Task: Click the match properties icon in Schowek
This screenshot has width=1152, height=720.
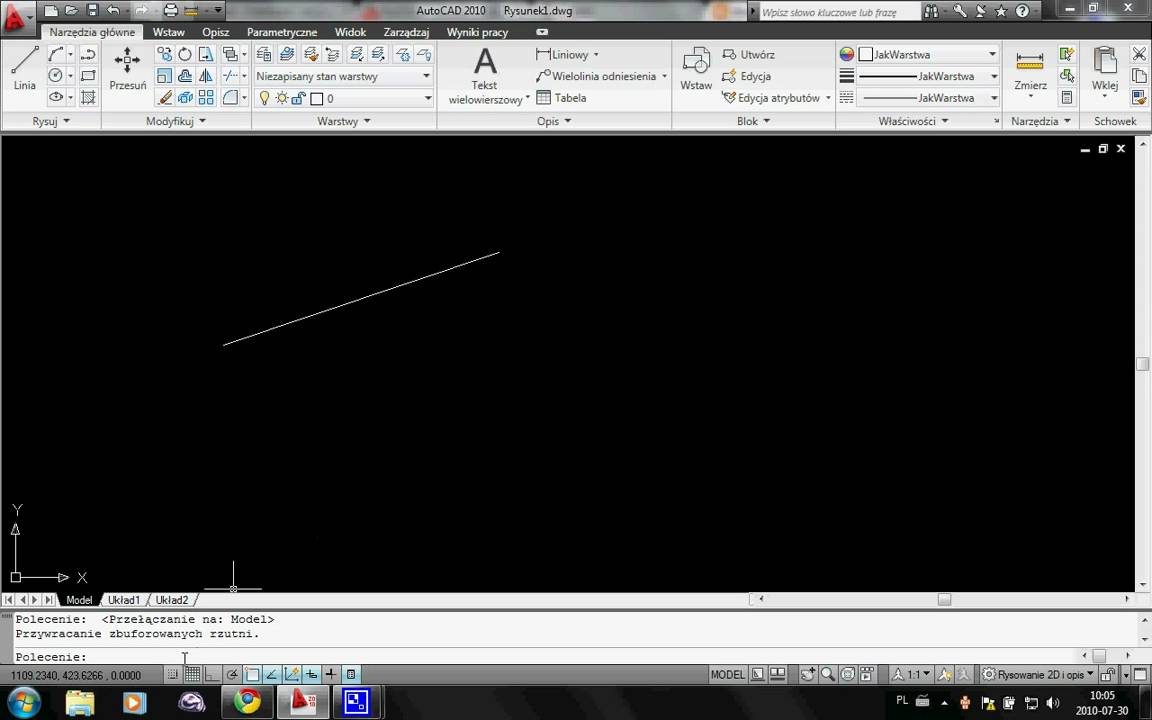Action: (1139, 97)
